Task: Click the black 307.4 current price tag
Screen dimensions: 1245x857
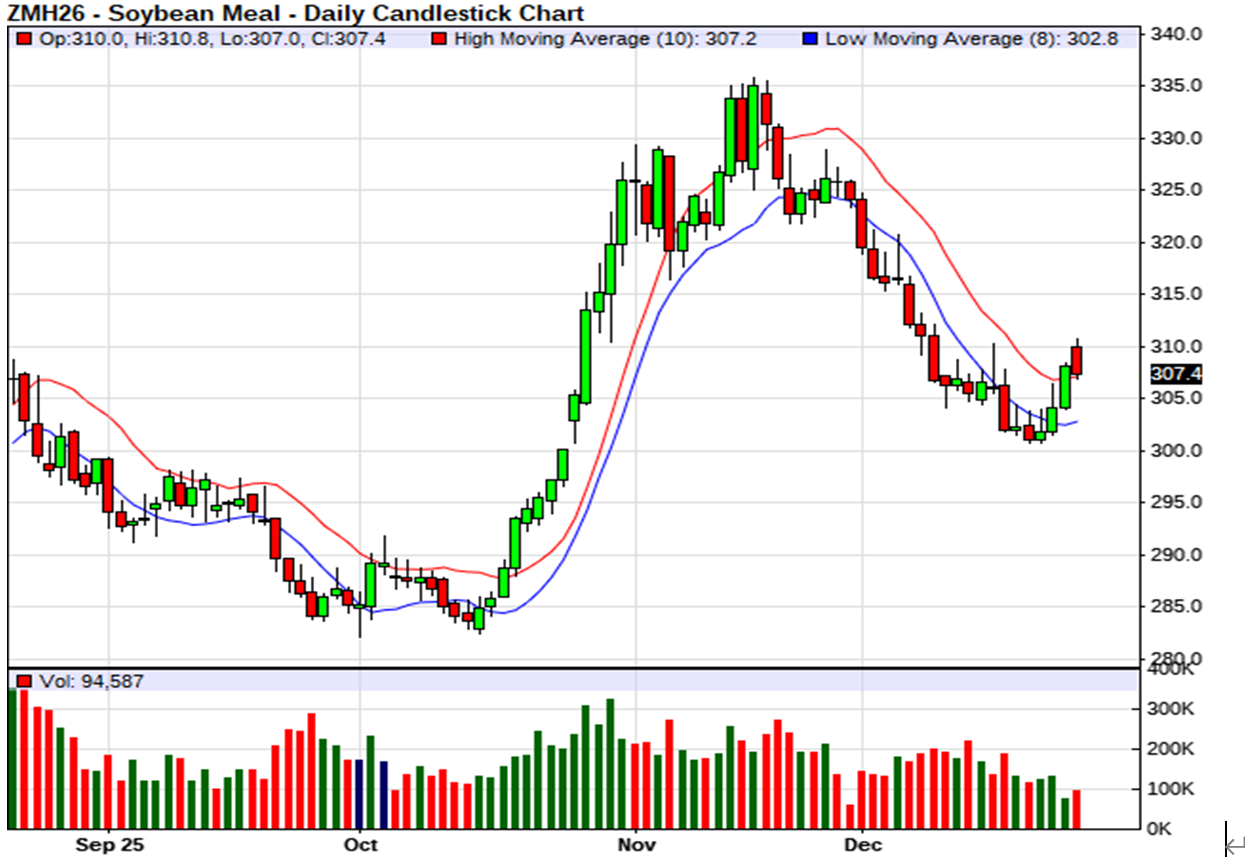Action: tap(1175, 374)
